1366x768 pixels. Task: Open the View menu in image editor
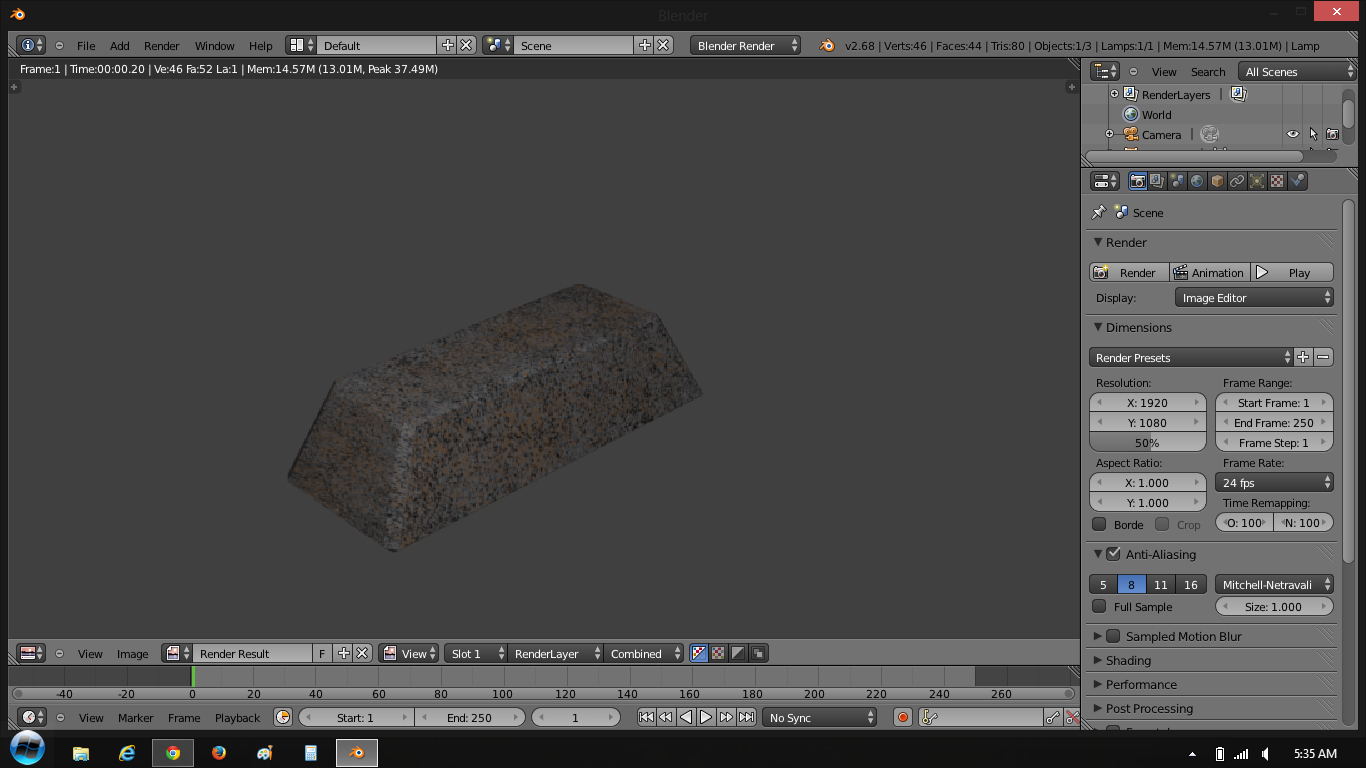pyautogui.click(x=90, y=653)
